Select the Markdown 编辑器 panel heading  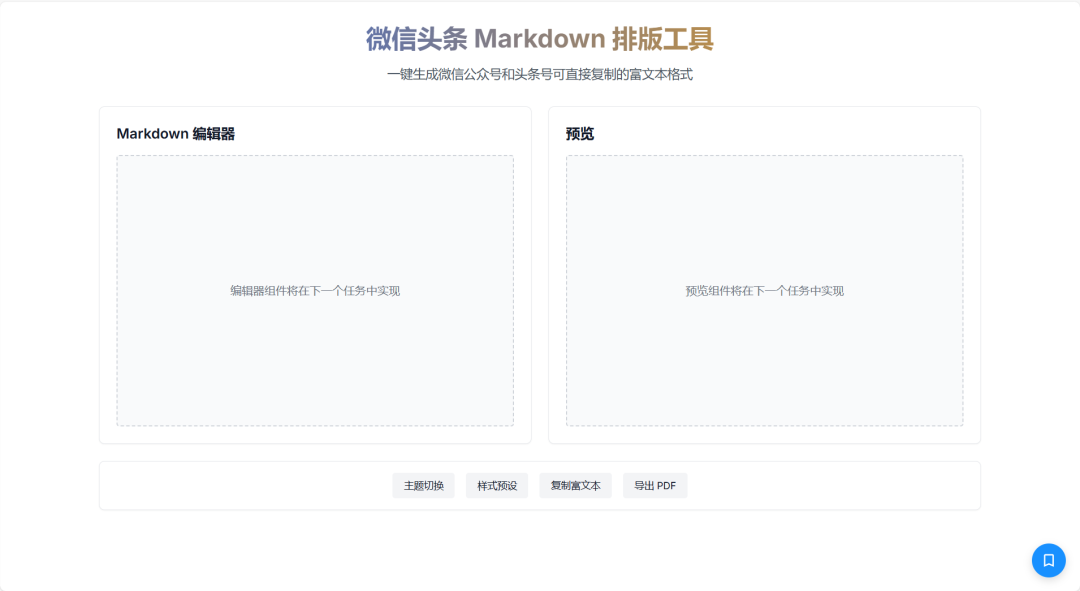click(175, 134)
